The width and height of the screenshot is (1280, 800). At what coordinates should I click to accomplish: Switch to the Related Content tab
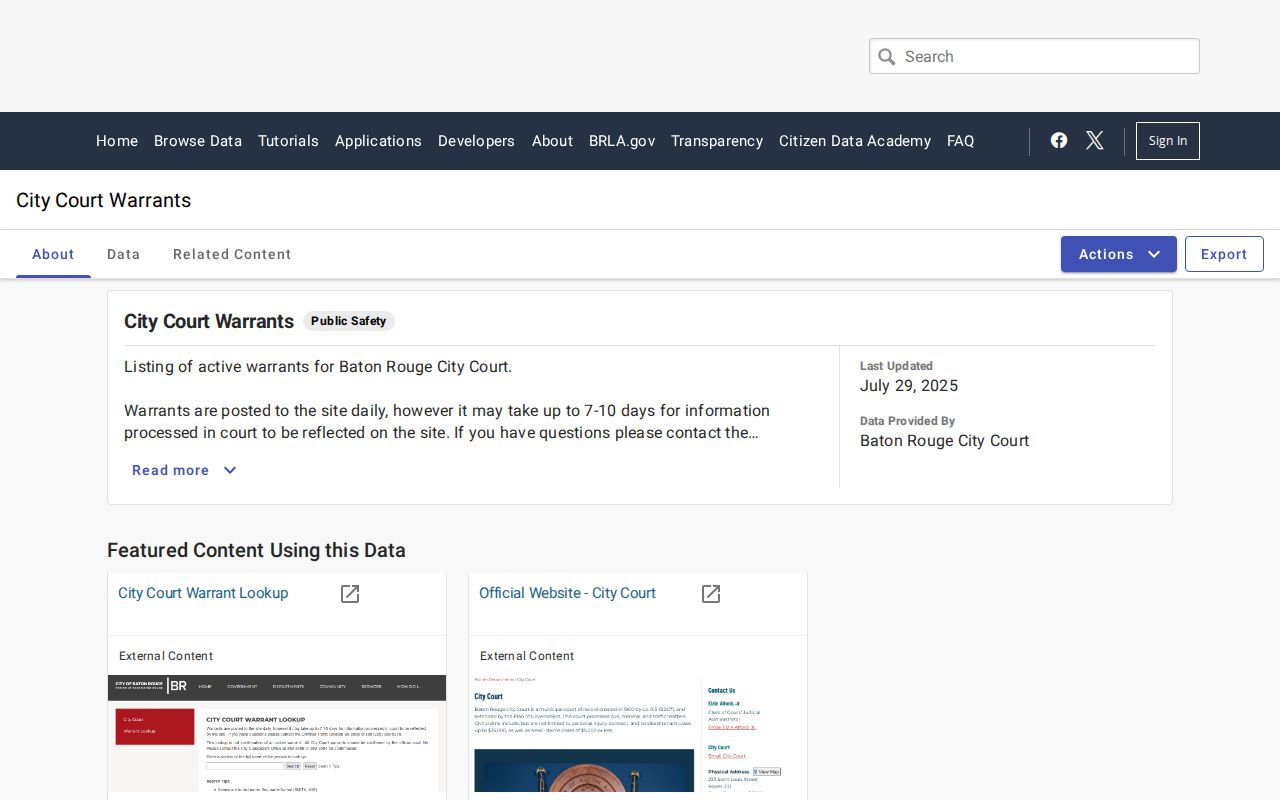click(x=232, y=254)
